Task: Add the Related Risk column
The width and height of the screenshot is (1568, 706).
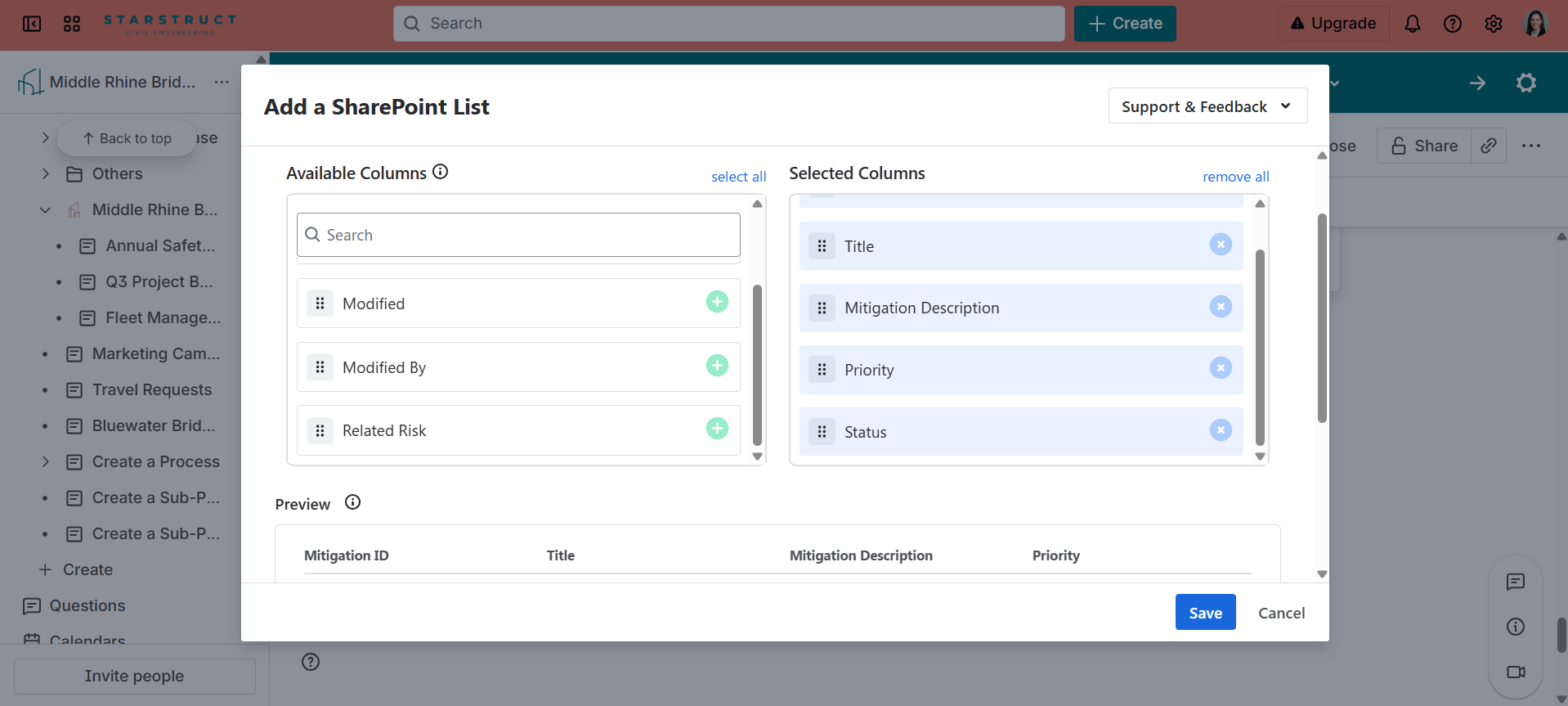Action: tap(717, 429)
